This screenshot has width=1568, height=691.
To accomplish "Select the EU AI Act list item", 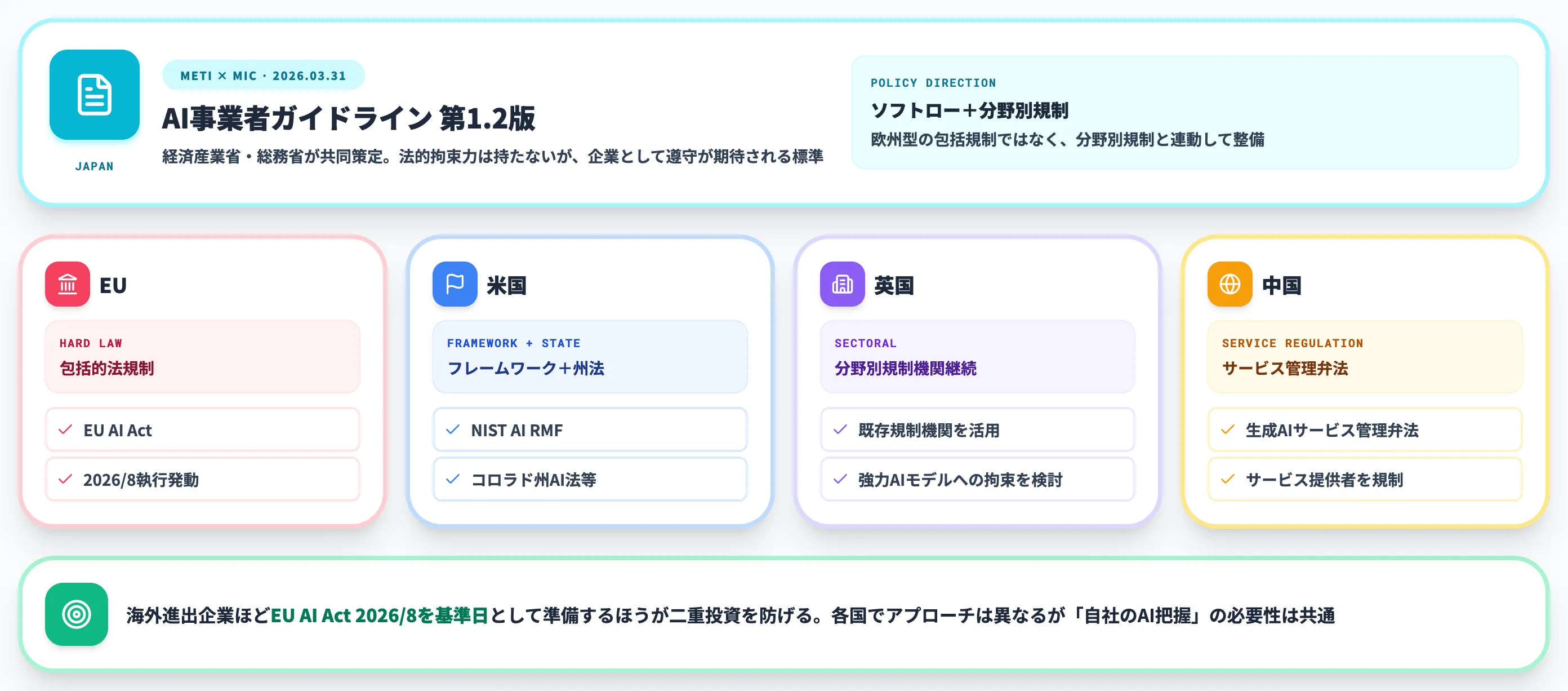I will [x=203, y=429].
